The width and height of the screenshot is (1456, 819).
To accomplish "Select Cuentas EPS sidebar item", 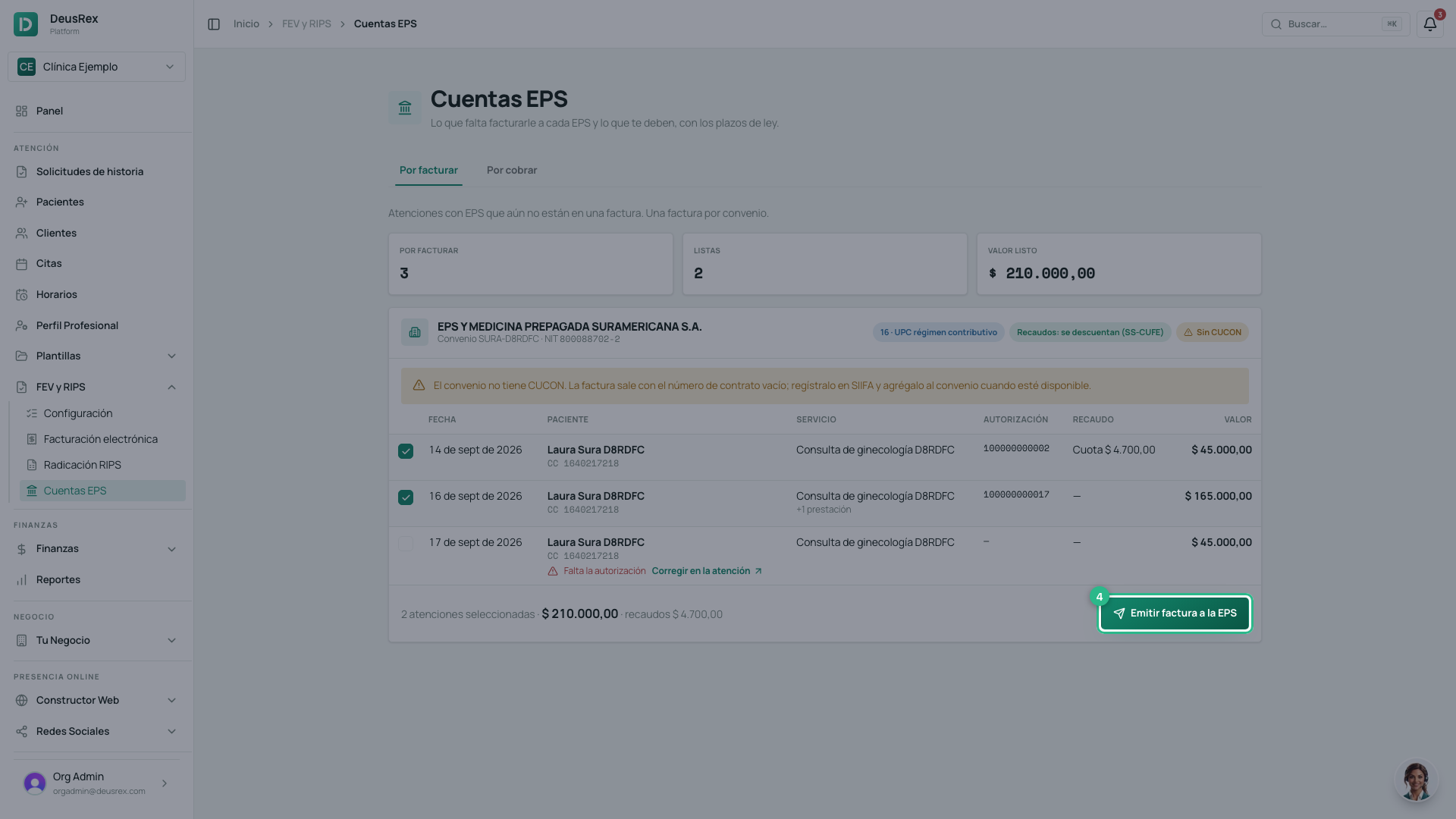I will click(x=102, y=491).
